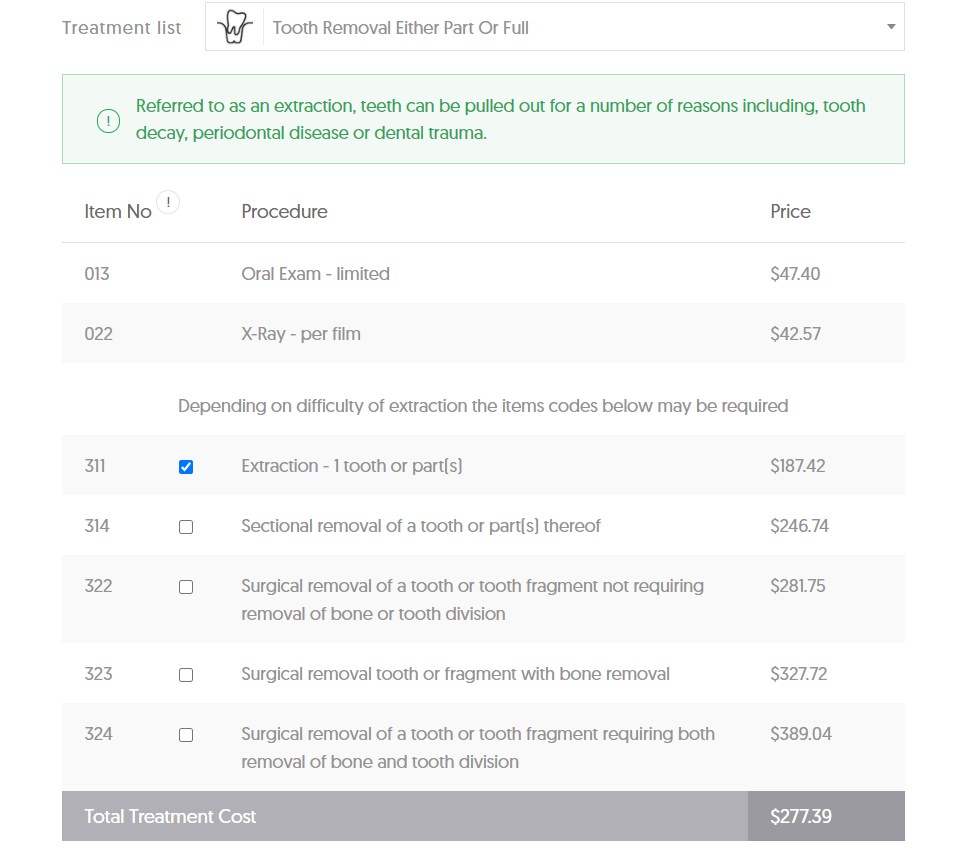
Task: Uncheck item 311 Extraction checkbox
Action: coord(186,467)
